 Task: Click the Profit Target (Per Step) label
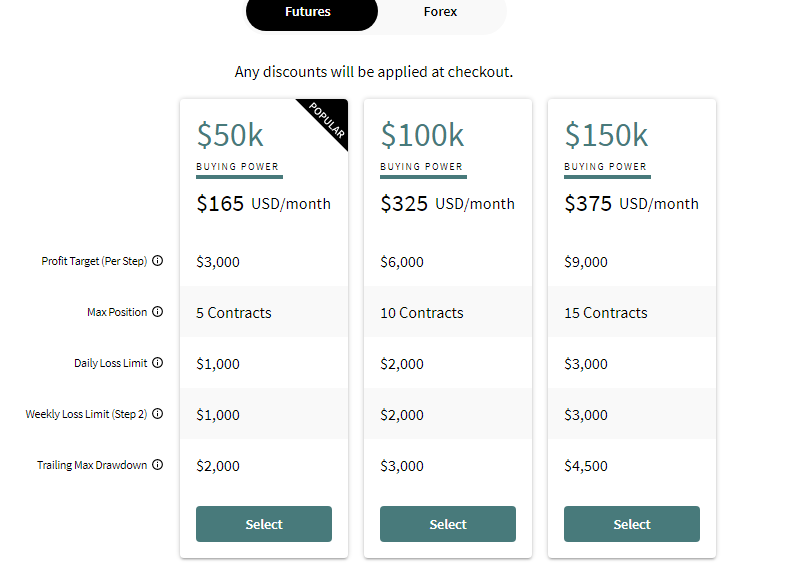[94, 261]
